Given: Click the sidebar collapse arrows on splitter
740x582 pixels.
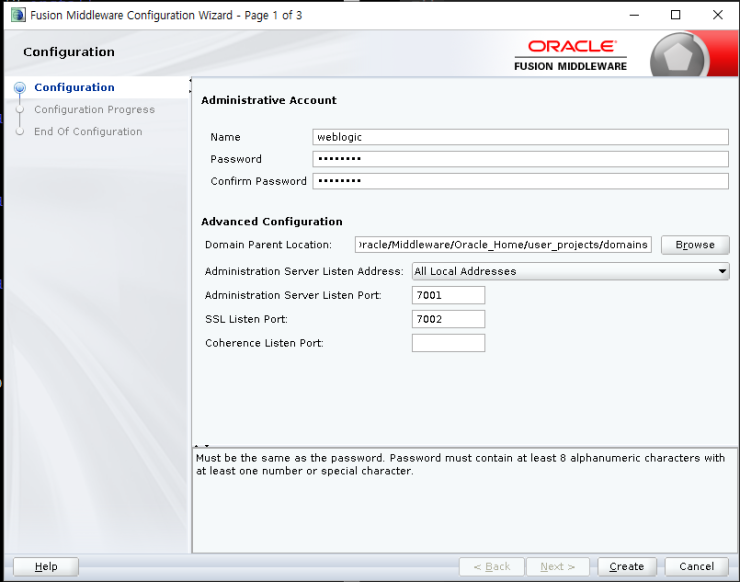Looking at the screenshot, I should point(190,85).
